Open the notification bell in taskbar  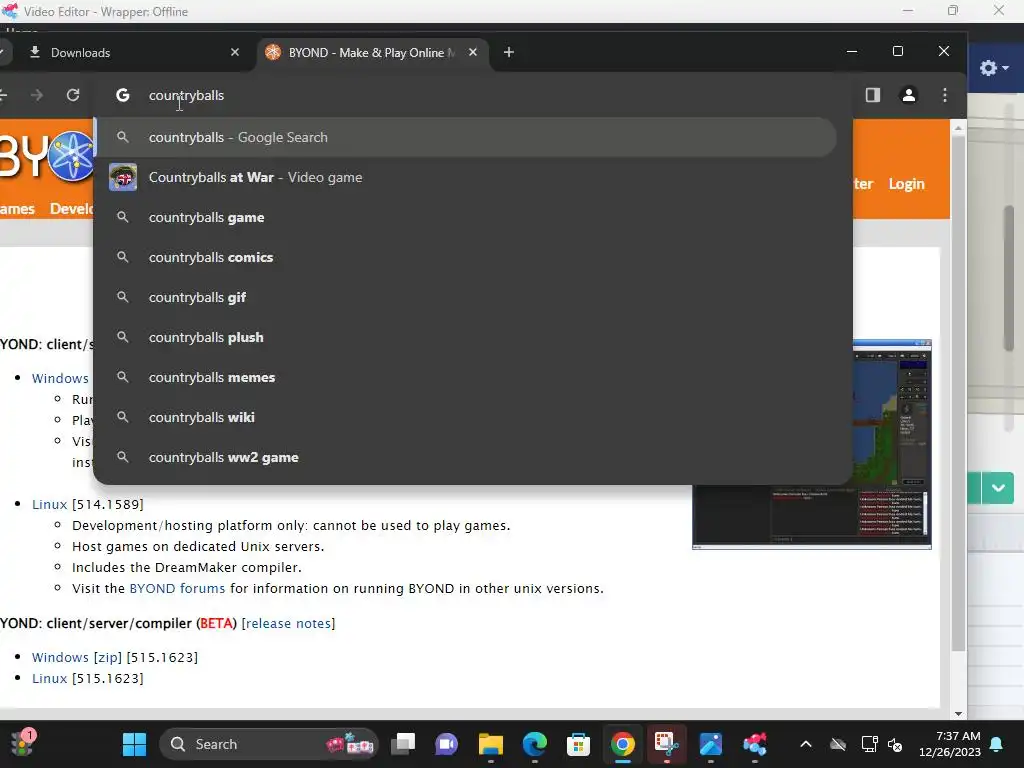[997, 744]
